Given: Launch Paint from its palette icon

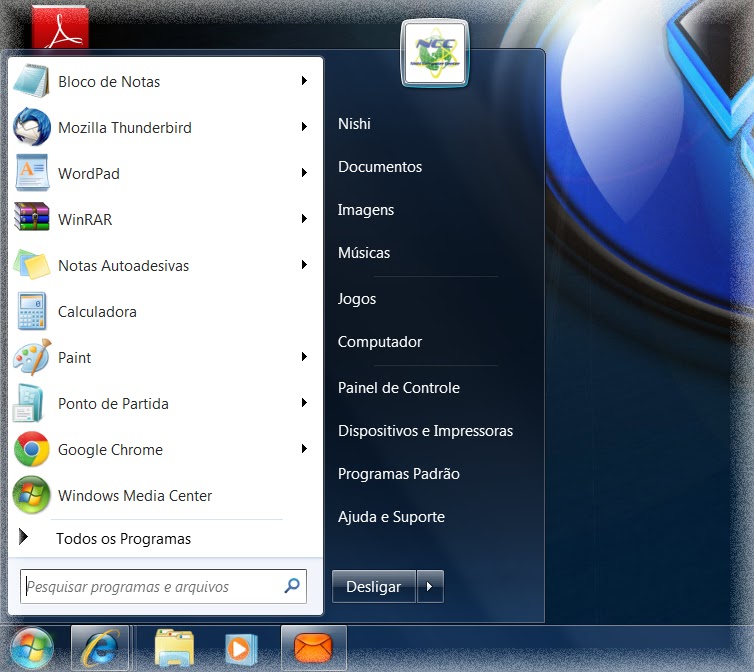Looking at the screenshot, I should pos(32,357).
